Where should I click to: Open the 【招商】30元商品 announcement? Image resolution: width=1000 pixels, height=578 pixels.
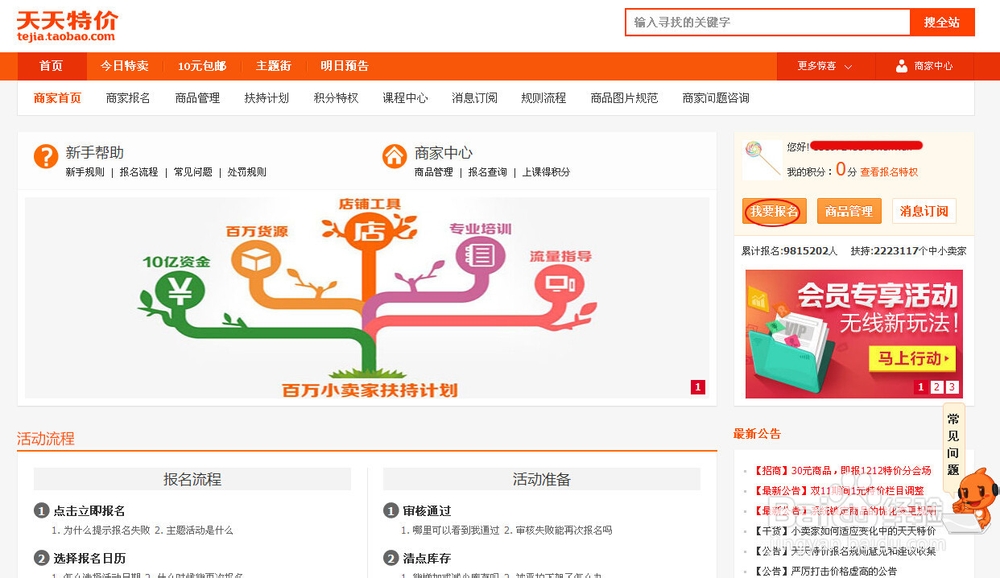point(842,471)
